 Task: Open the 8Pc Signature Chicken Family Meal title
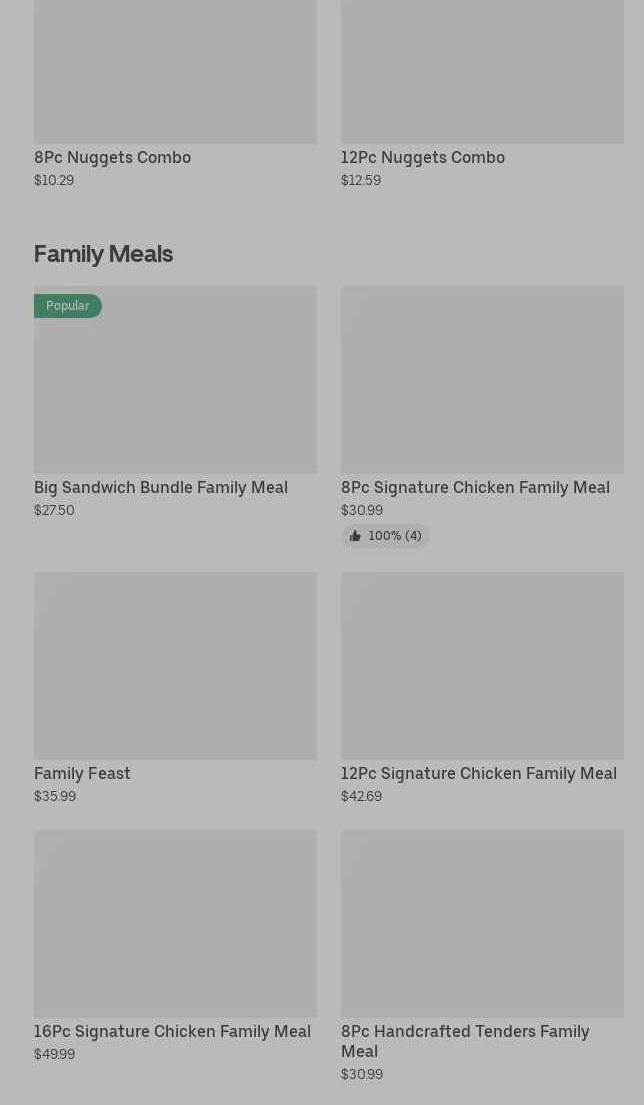tap(475, 487)
